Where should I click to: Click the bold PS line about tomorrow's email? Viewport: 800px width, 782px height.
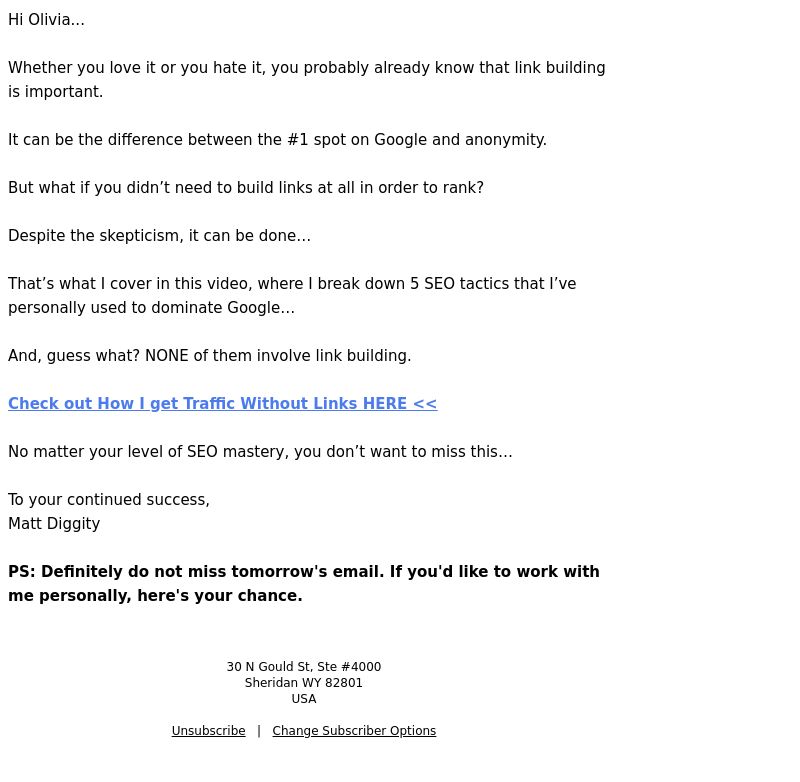304,571
